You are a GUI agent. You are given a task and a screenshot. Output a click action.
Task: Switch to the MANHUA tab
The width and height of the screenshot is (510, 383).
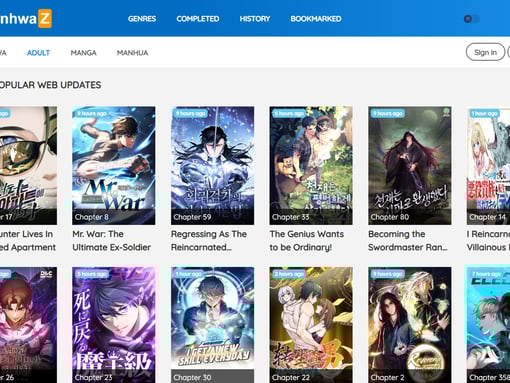(x=132, y=53)
